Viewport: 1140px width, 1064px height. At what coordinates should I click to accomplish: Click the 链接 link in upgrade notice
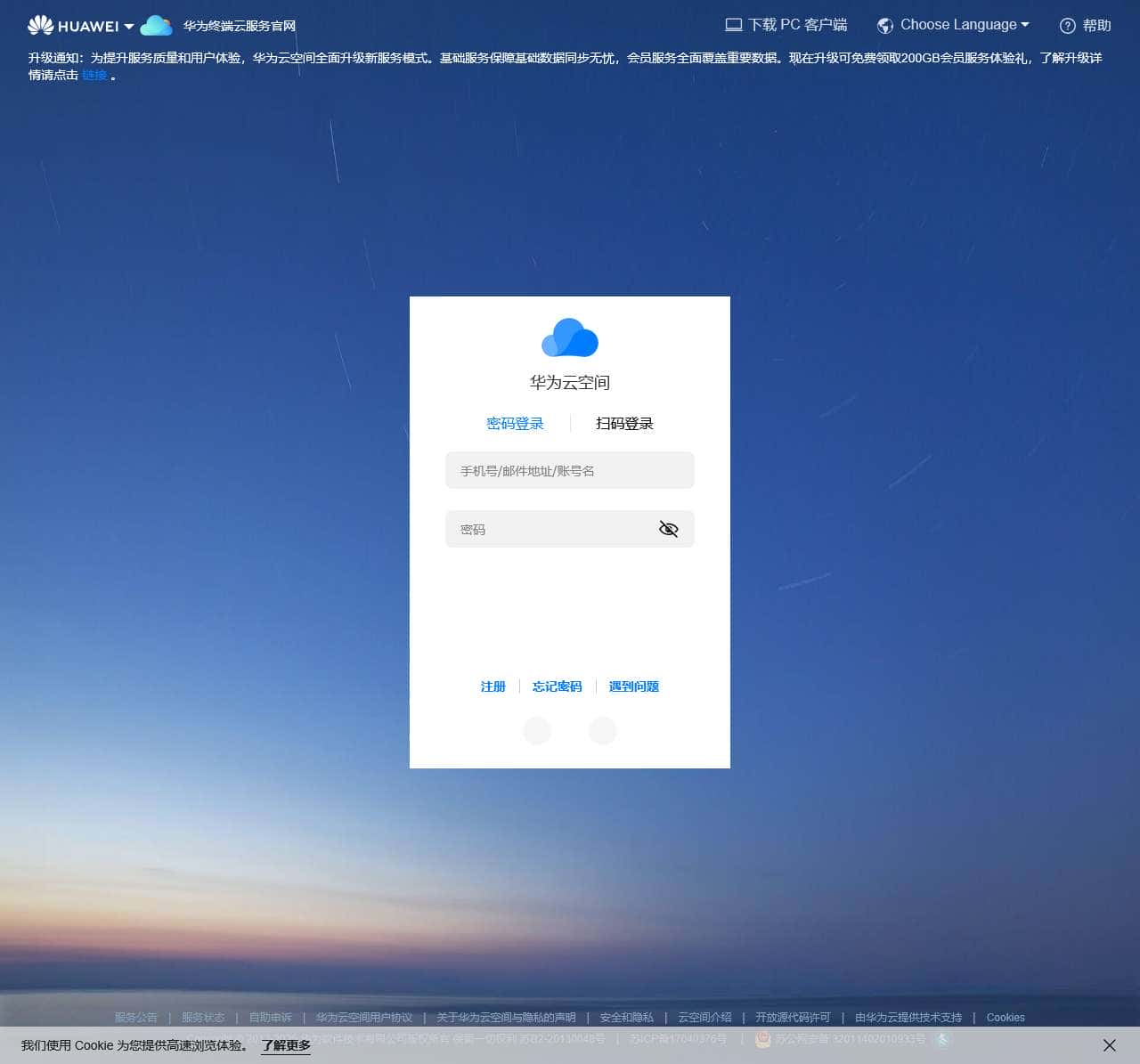[x=94, y=75]
